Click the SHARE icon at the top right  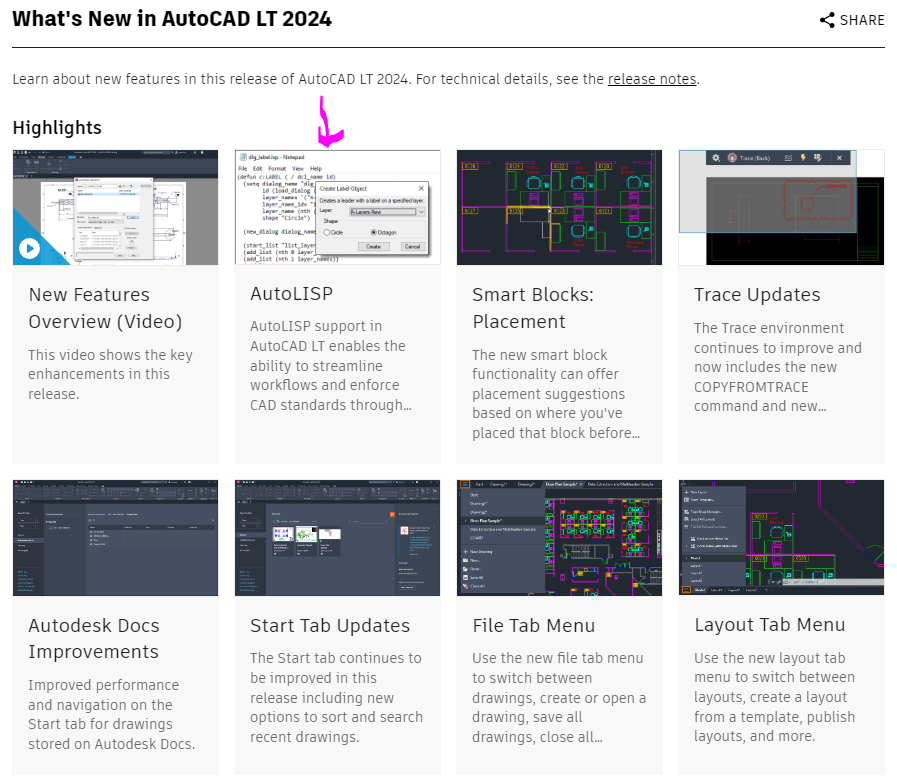coord(826,20)
